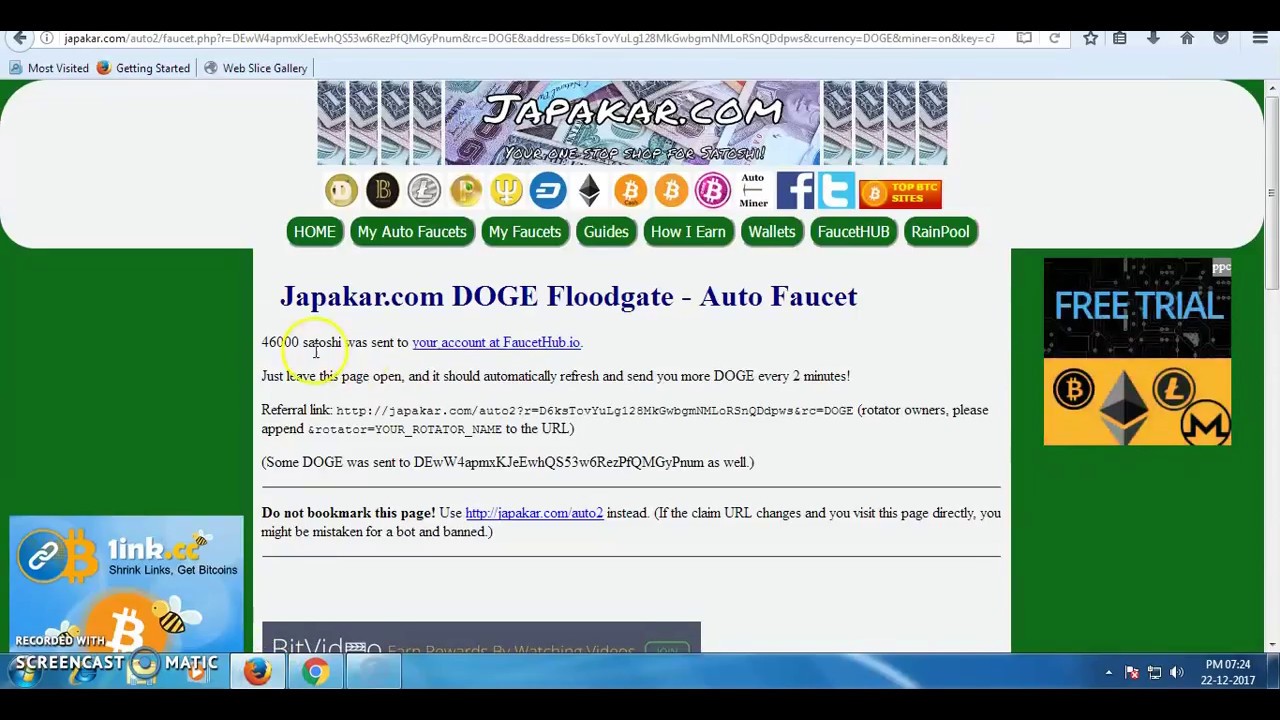This screenshot has height=720, width=1280.
Task: Click the Japakar.com banner image
Action: (632, 123)
